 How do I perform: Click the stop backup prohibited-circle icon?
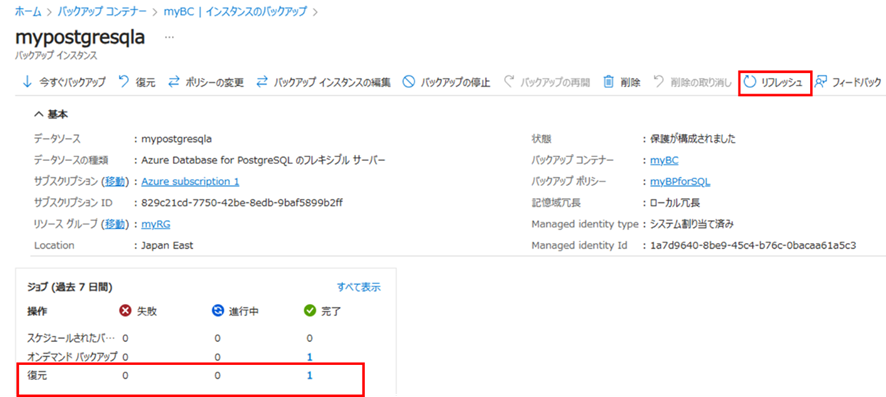pos(409,82)
